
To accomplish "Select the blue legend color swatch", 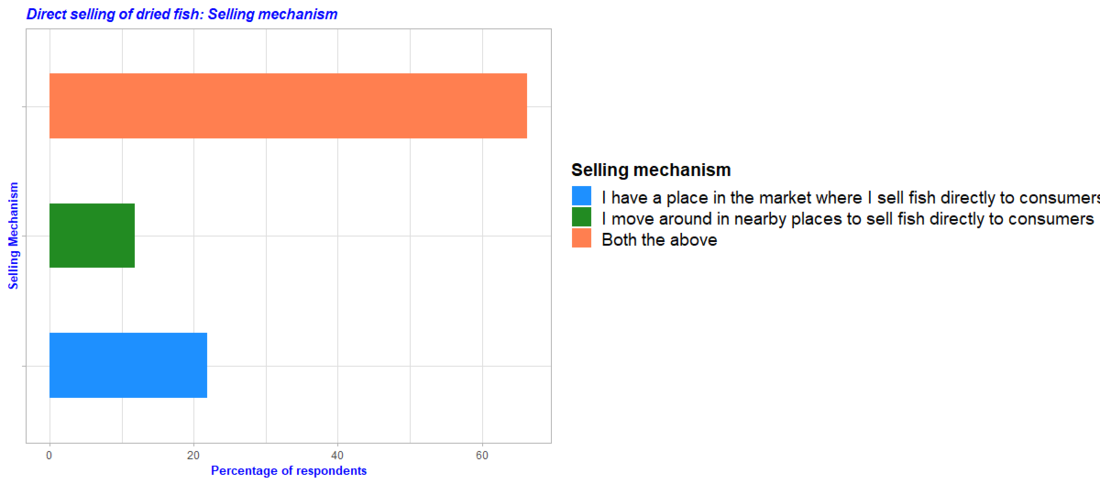I will pyautogui.click(x=582, y=196).
